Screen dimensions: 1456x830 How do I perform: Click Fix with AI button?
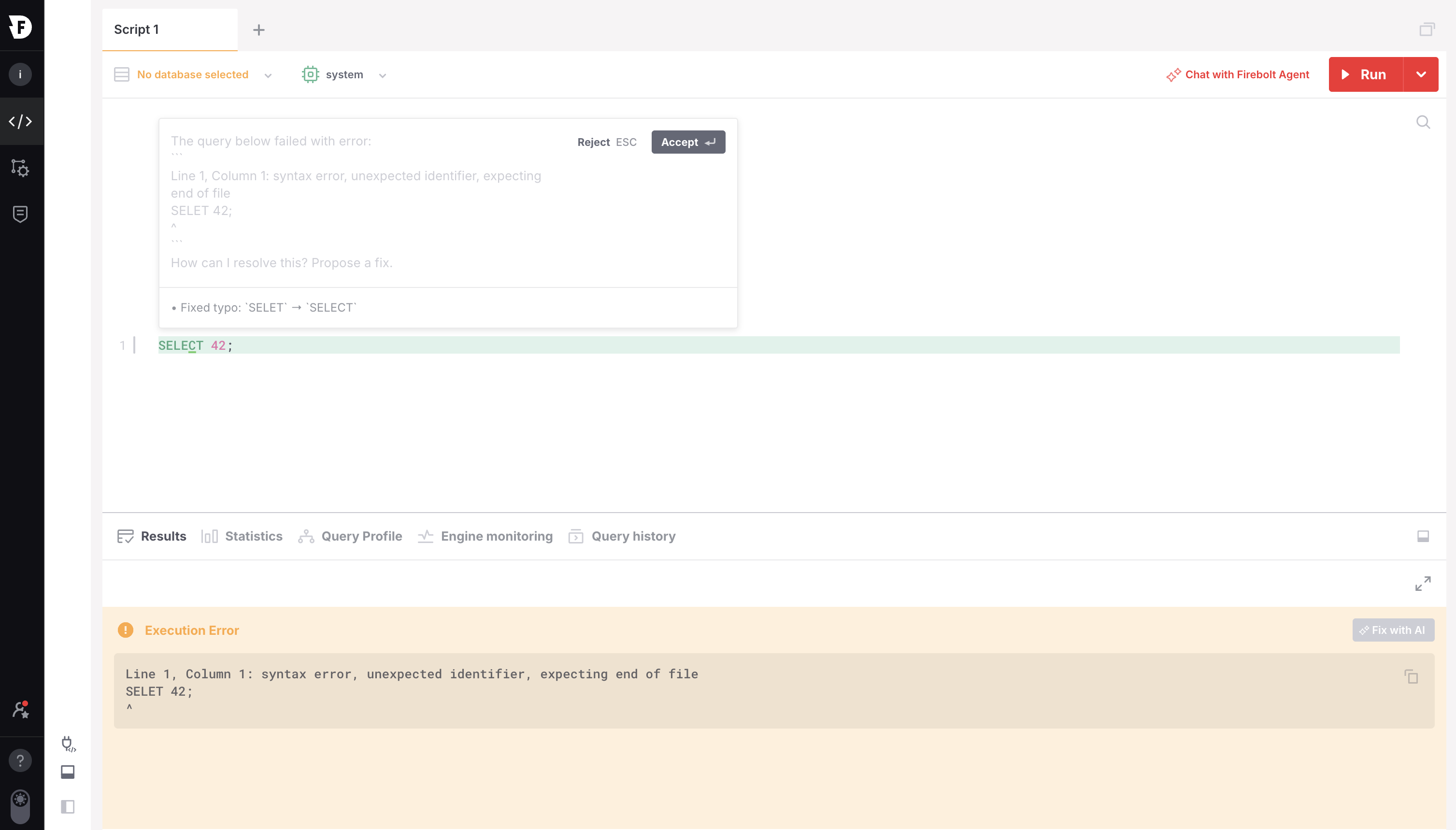(x=1393, y=630)
